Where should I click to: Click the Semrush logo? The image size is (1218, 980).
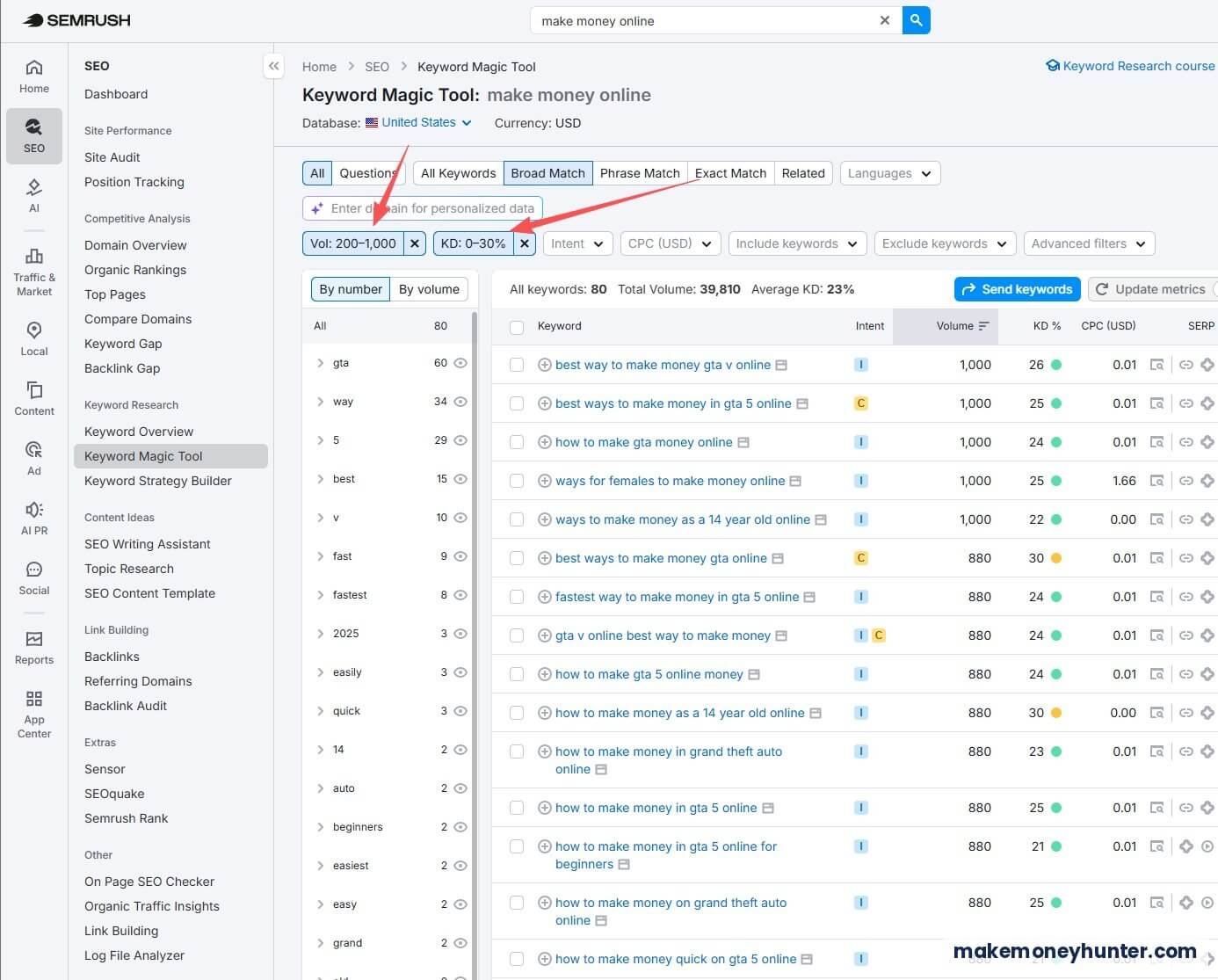(x=76, y=20)
